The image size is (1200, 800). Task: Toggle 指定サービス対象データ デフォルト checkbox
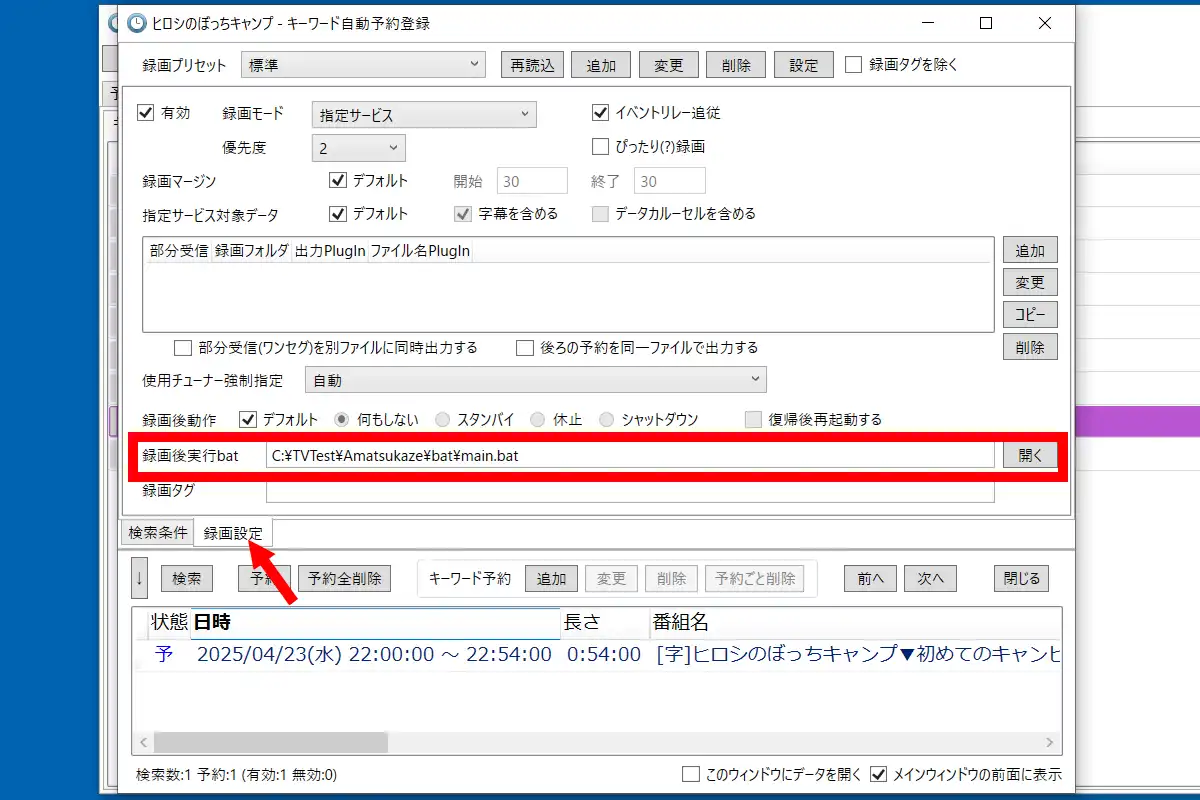coord(337,213)
